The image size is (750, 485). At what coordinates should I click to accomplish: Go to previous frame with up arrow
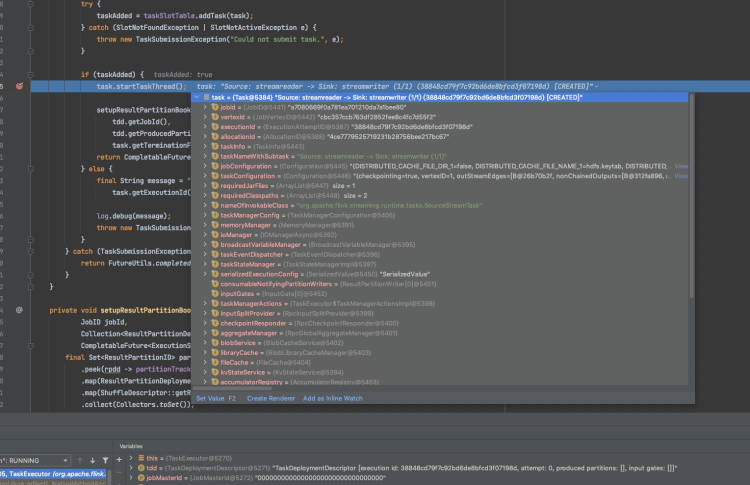tap(80, 460)
